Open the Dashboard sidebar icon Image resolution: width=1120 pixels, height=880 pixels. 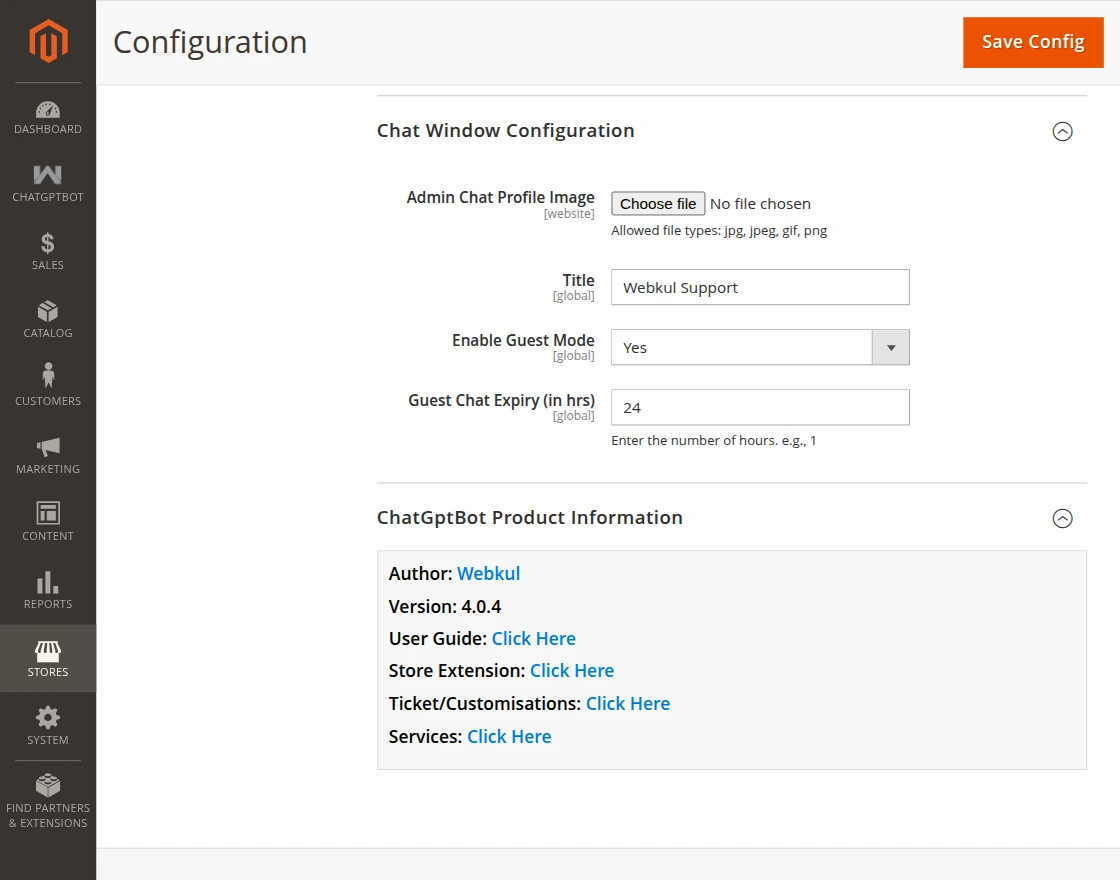tap(48, 117)
